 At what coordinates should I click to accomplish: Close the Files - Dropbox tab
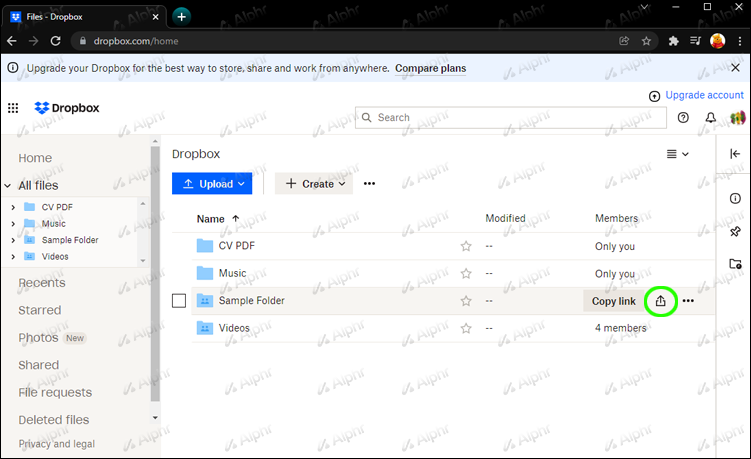pyautogui.click(x=156, y=17)
